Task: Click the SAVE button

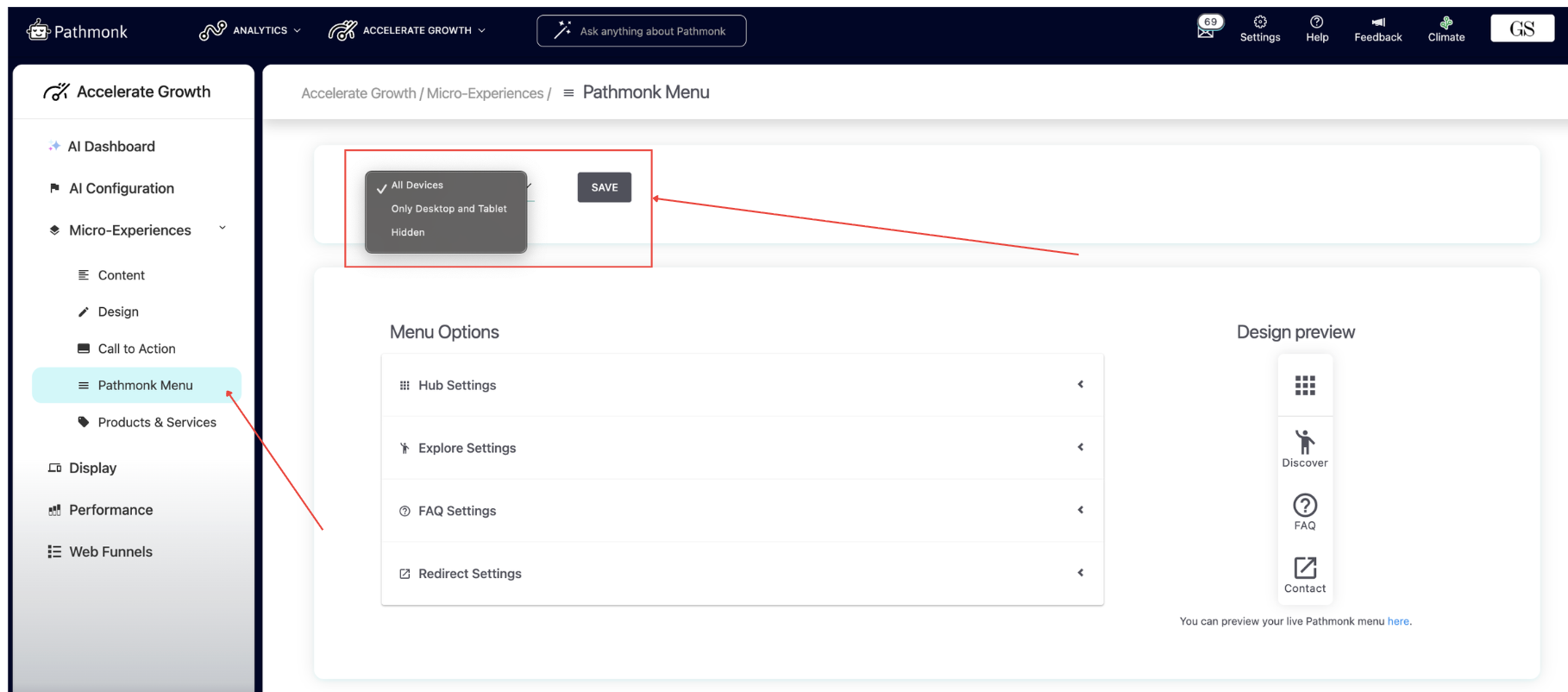Action: pos(605,187)
